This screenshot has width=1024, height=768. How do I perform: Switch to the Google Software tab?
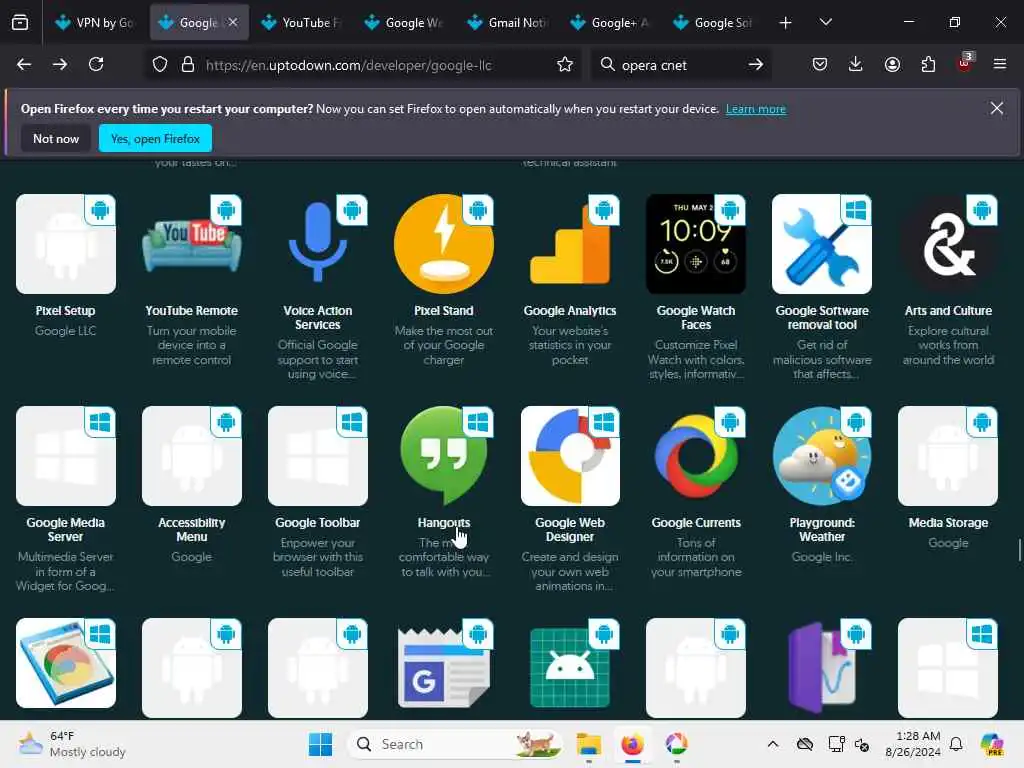(x=715, y=22)
